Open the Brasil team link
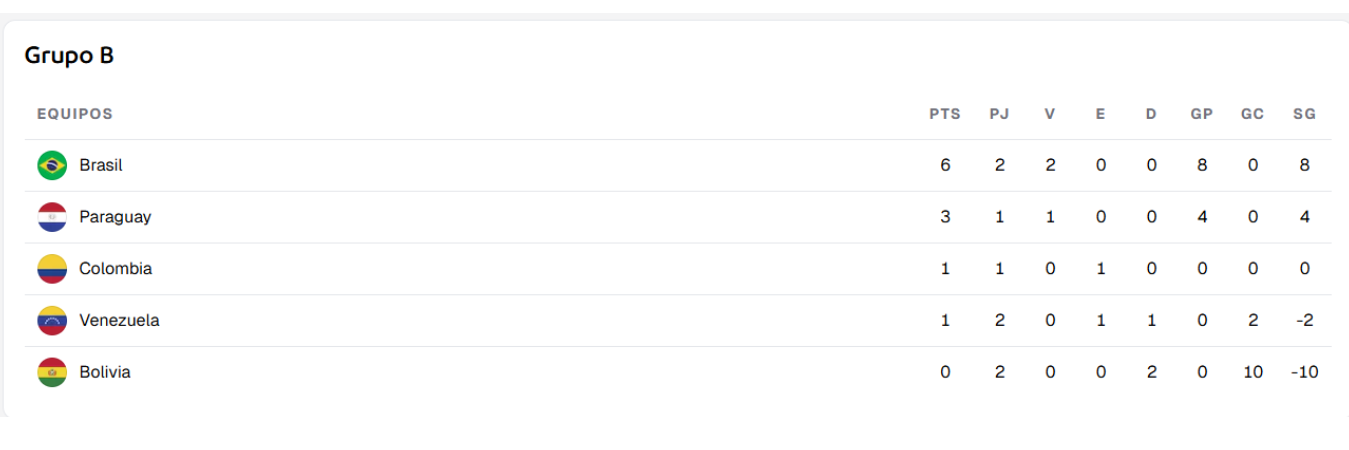Screen dimensions: 1349x450 [101, 165]
